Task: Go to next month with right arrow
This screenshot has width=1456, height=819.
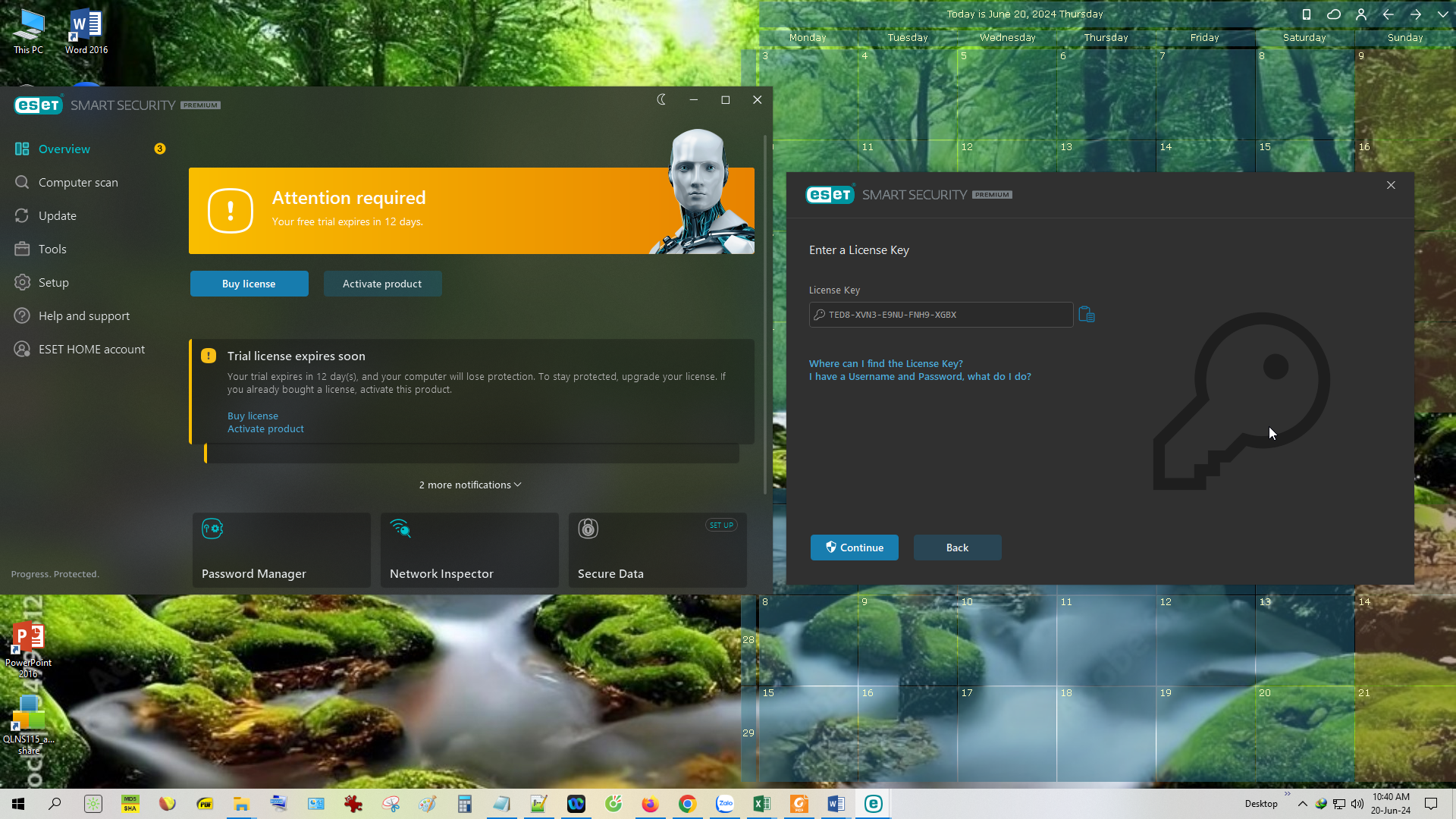Action: (x=1416, y=14)
